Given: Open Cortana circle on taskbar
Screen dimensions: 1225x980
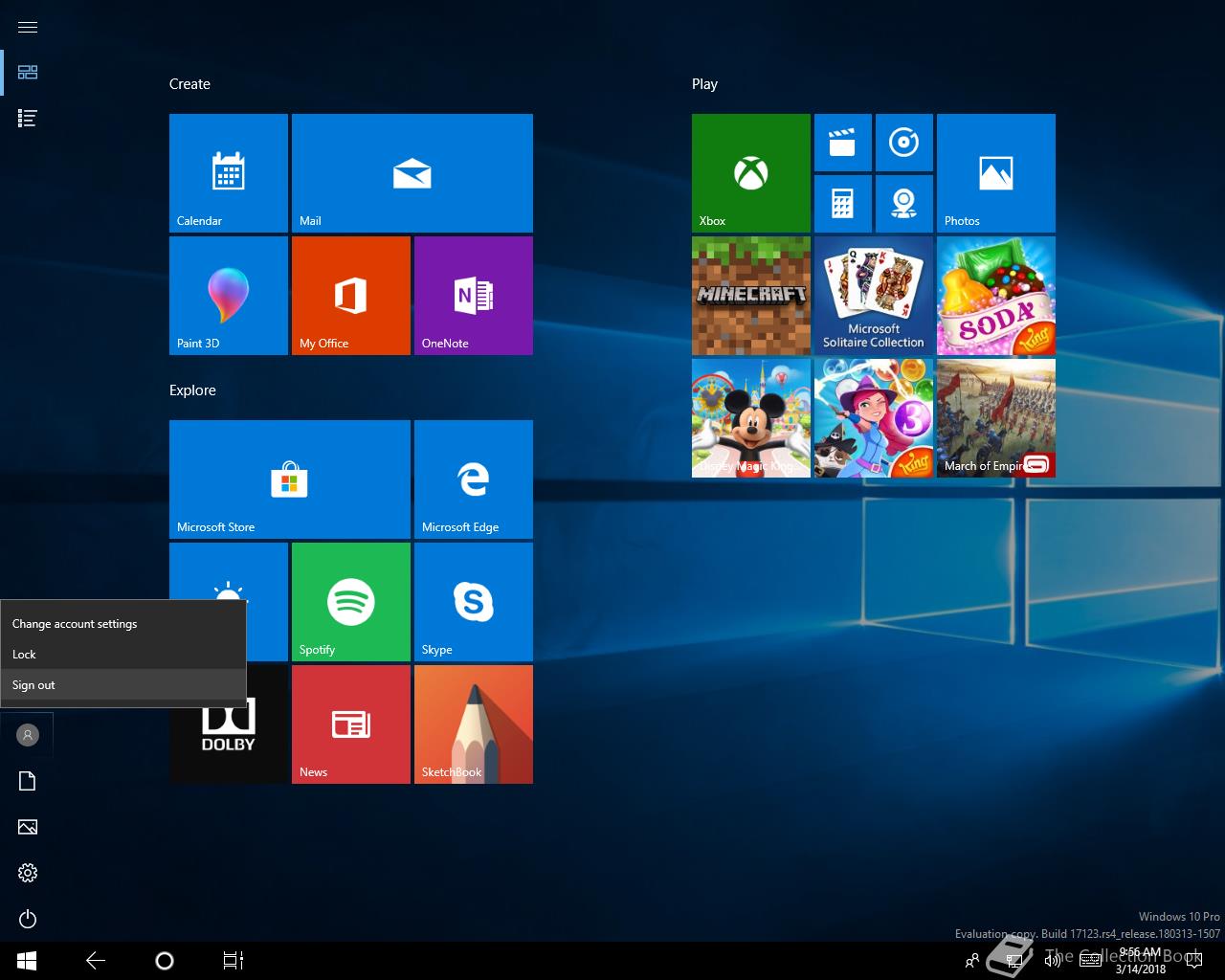Looking at the screenshot, I should (165, 961).
